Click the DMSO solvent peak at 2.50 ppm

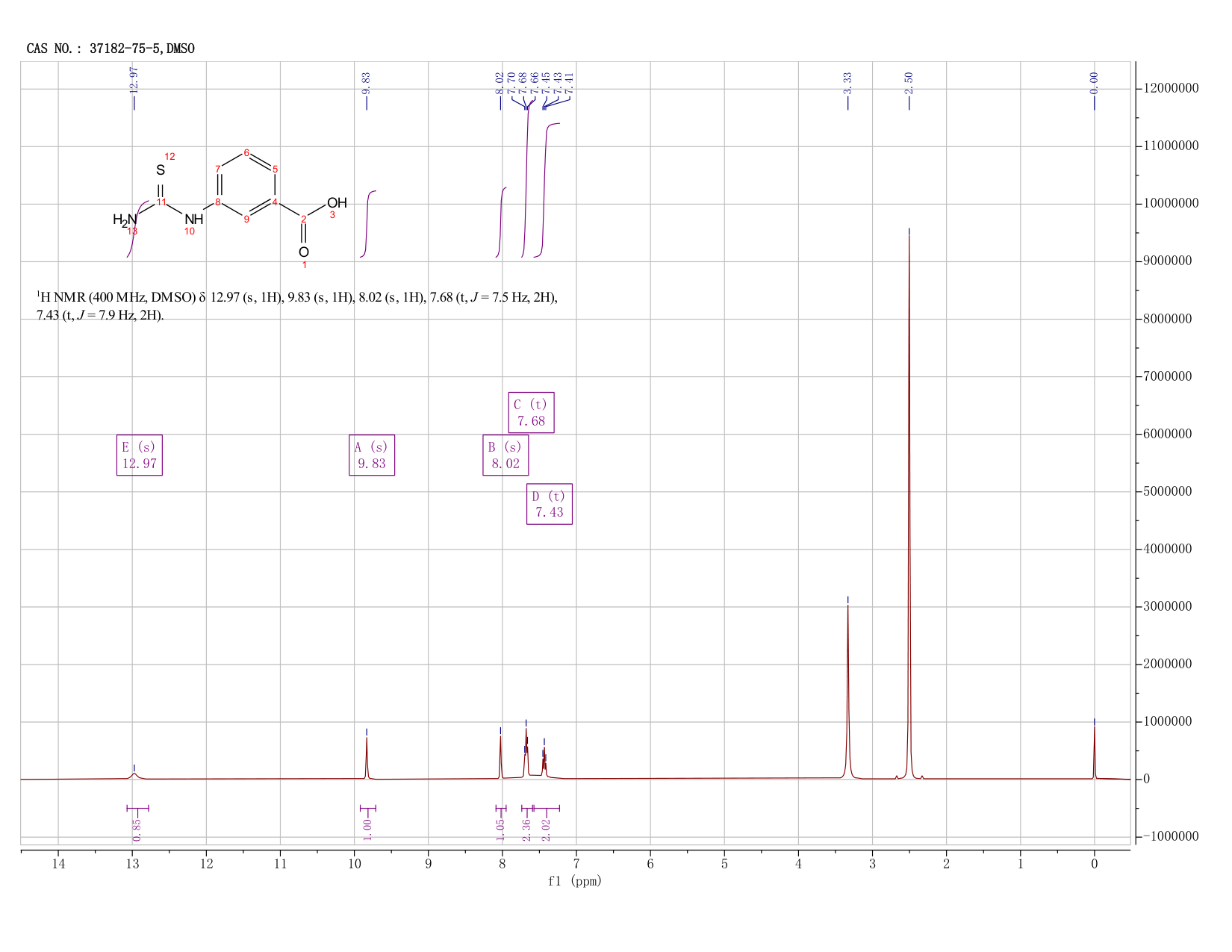909,508
